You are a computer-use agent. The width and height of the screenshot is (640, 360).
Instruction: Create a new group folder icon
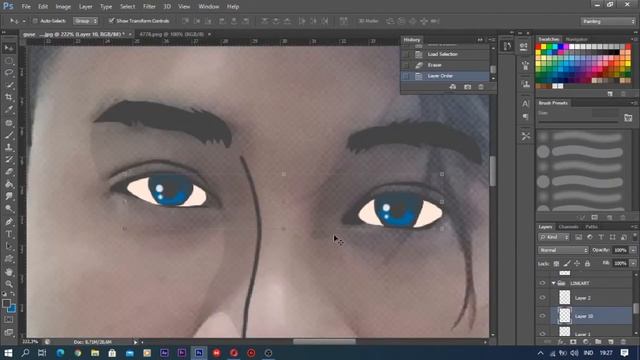click(x=598, y=342)
